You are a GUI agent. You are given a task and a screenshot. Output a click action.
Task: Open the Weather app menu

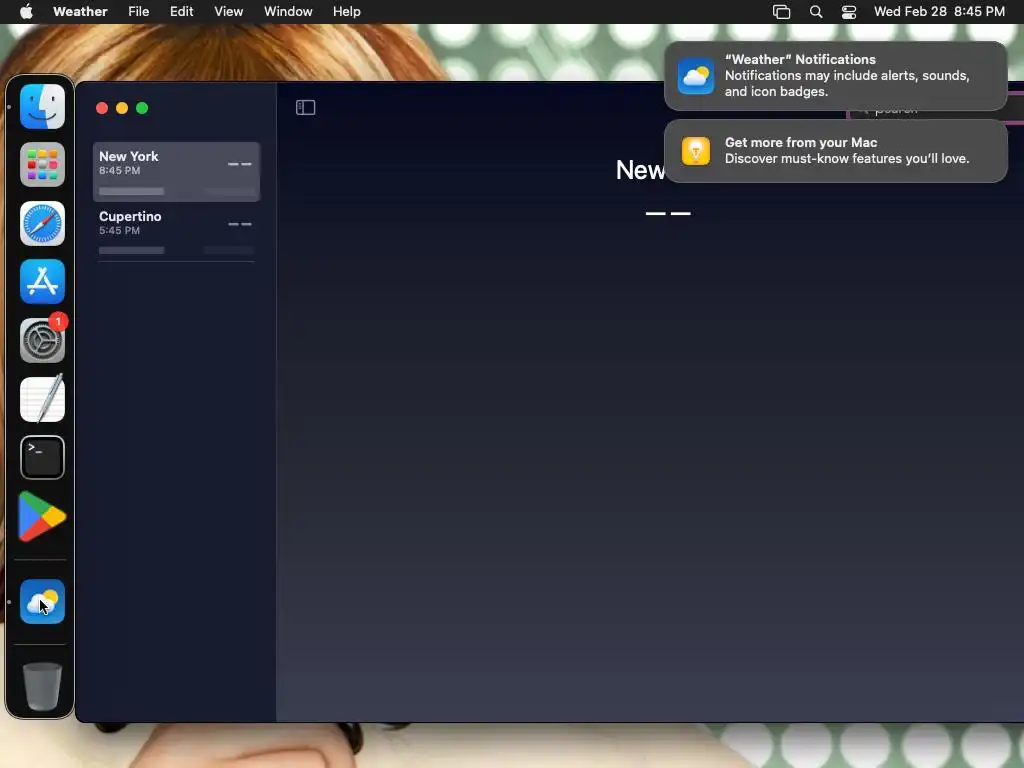[x=80, y=12]
